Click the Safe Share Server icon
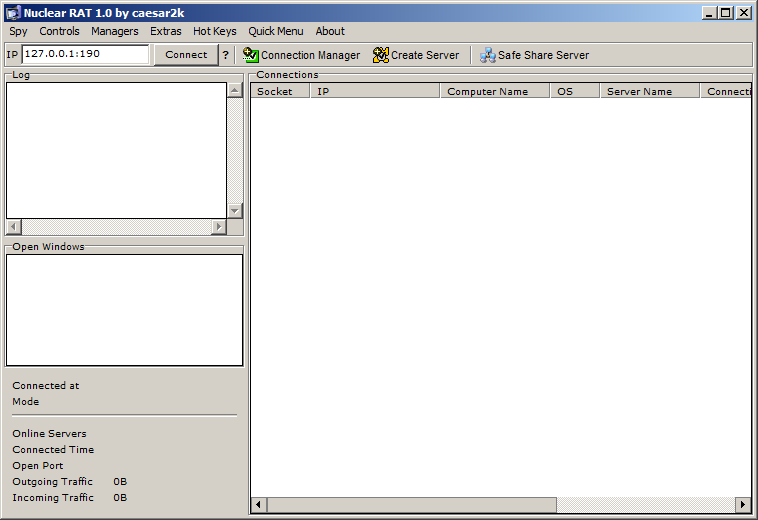This screenshot has width=758, height=520. coord(488,55)
